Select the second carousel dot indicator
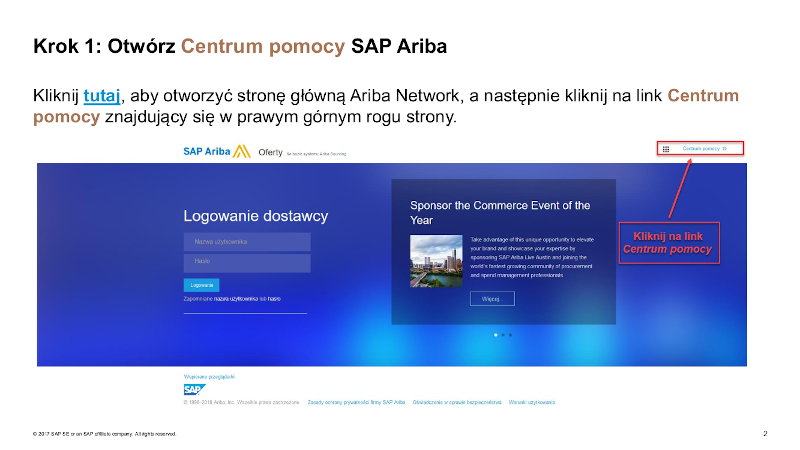The width and height of the screenshot is (800, 450). tap(503, 335)
